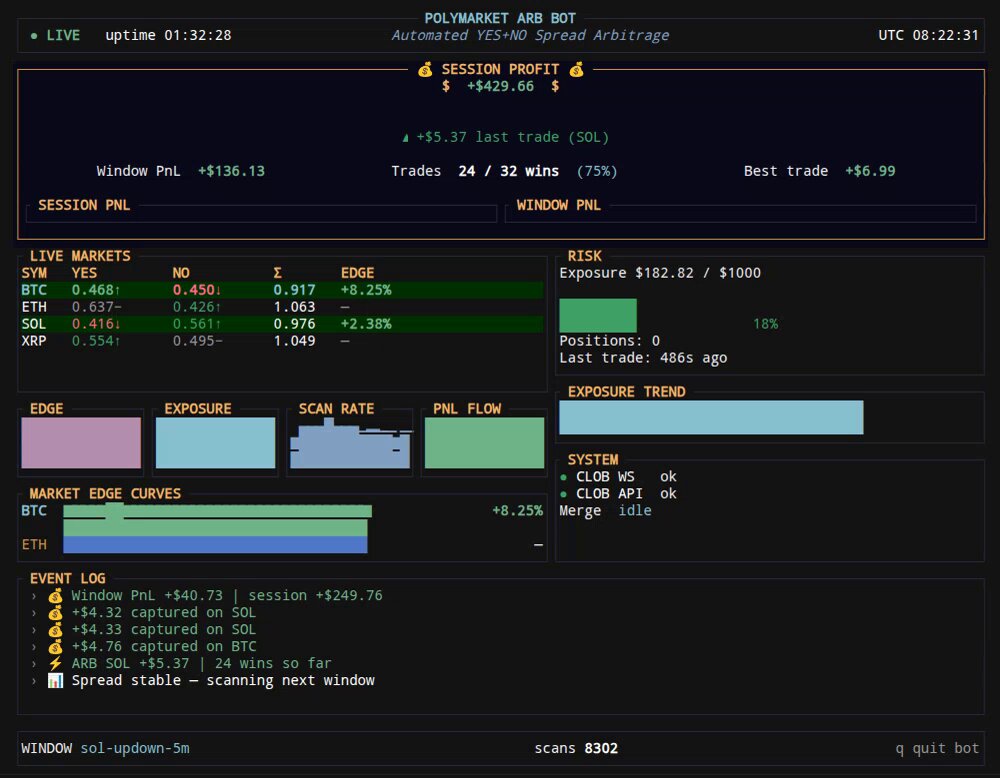Click the BTC NO price 0.450
Screen dimensions: 1000x778
coord(196,290)
